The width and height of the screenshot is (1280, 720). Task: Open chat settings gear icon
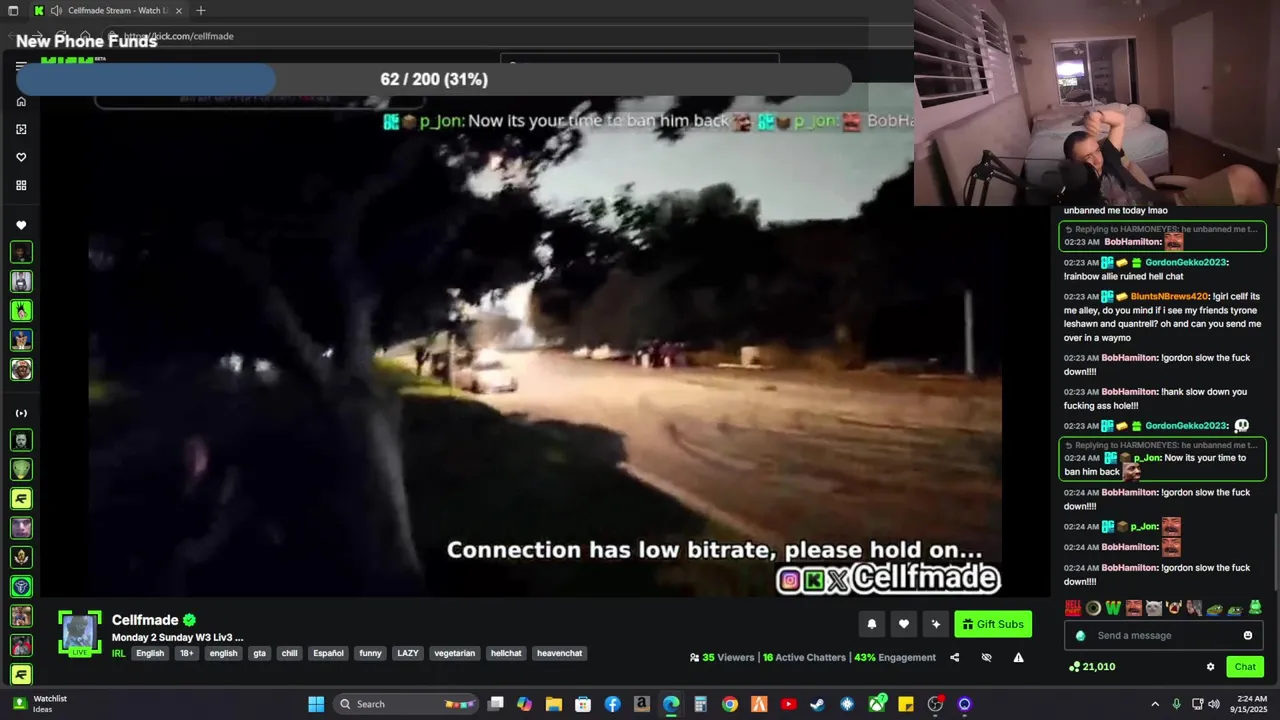coord(1210,667)
